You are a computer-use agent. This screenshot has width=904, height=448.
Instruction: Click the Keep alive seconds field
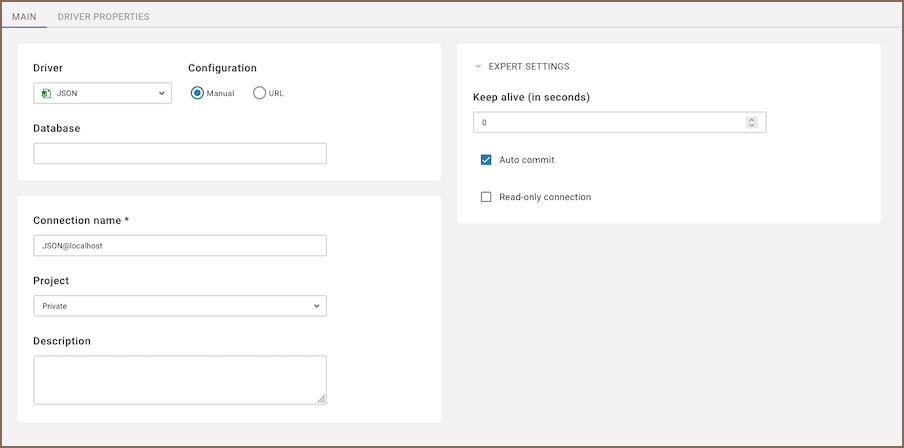pyautogui.click(x=610, y=123)
